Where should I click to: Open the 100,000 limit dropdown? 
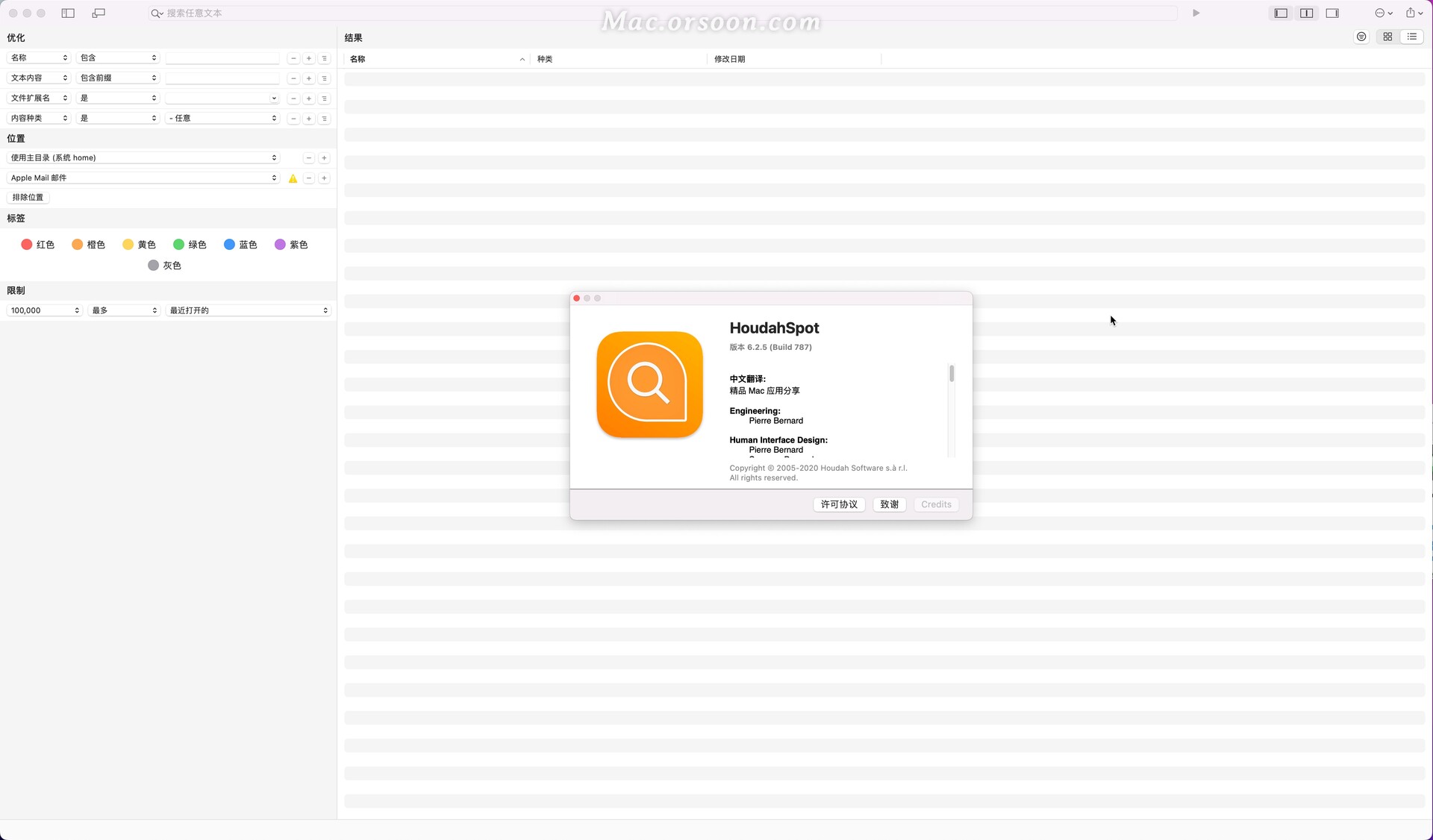[x=45, y=310]
